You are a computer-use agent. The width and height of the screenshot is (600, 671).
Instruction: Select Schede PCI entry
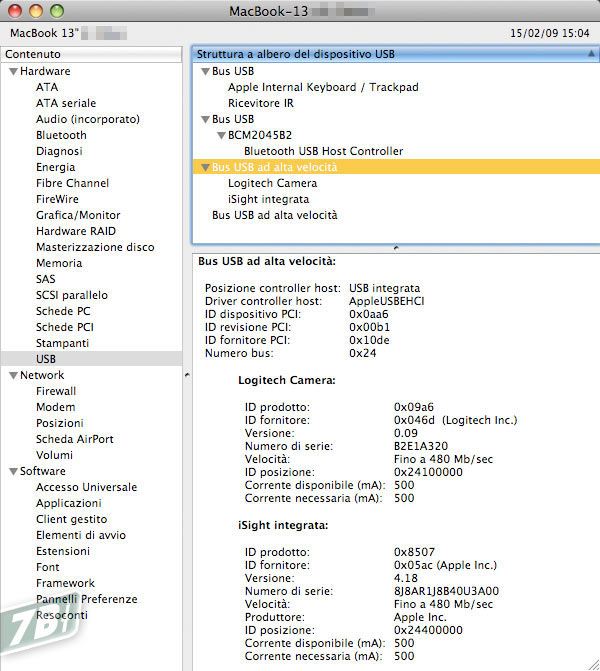tap(65, 327)
